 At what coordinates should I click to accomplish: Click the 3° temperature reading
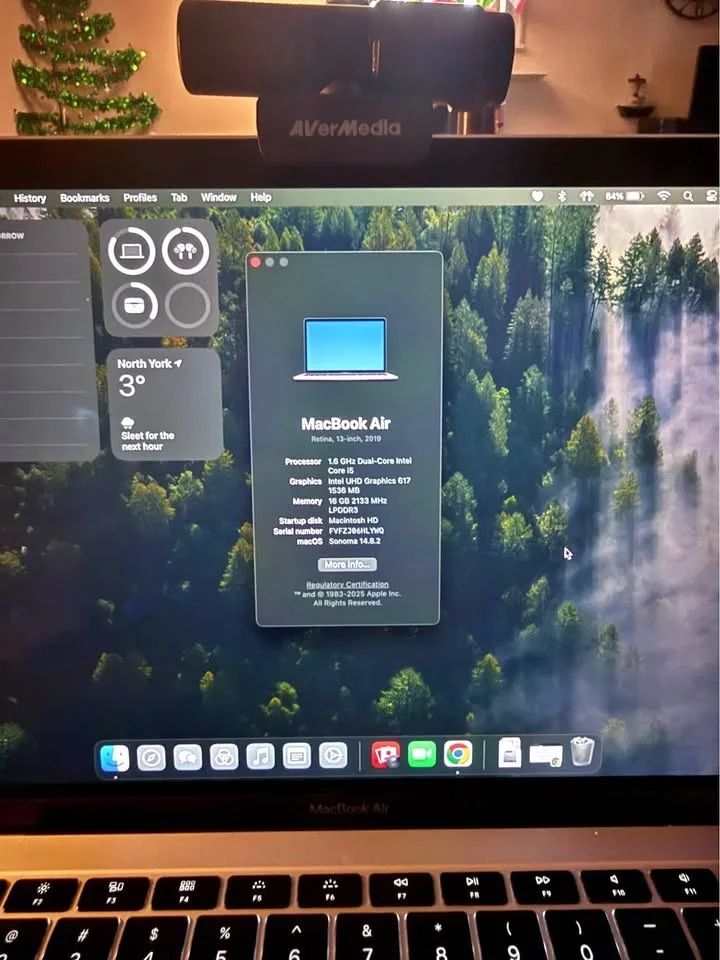[132, 386]
